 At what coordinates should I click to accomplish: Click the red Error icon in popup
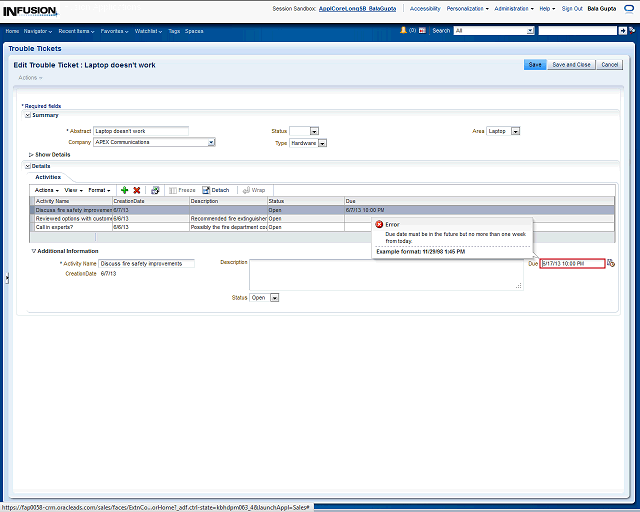(x=379, y=224)
